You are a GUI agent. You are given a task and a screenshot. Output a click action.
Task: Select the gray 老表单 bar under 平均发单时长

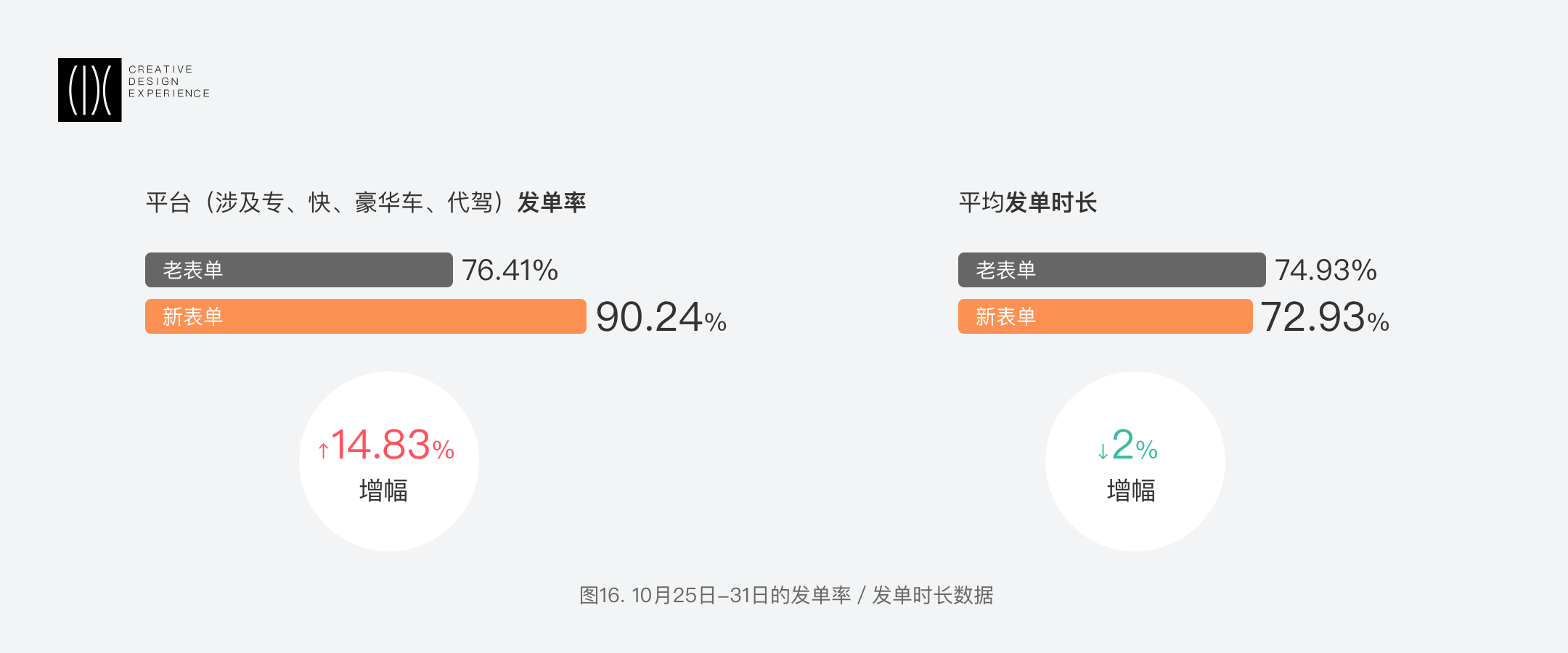(x=1111, y=270)
